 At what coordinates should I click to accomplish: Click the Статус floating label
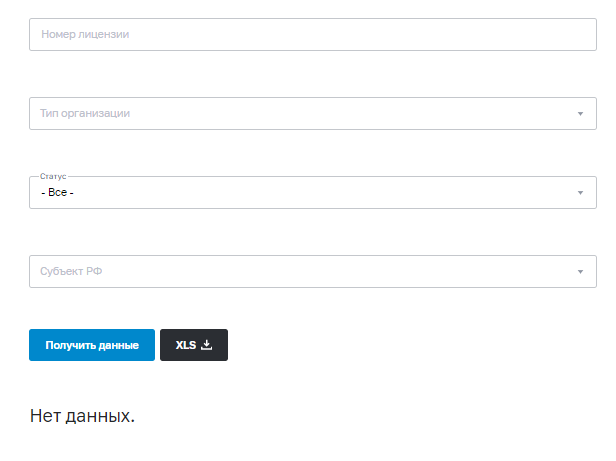click(53, 176)
